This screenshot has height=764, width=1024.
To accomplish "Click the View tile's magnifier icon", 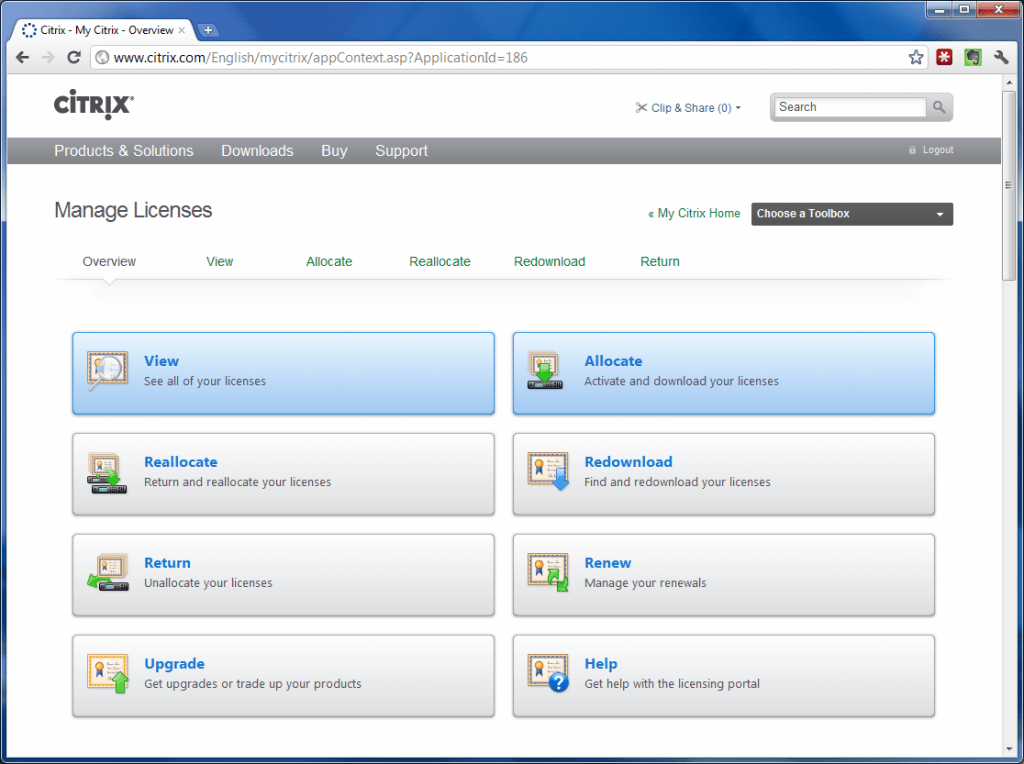I will [107, 369].
